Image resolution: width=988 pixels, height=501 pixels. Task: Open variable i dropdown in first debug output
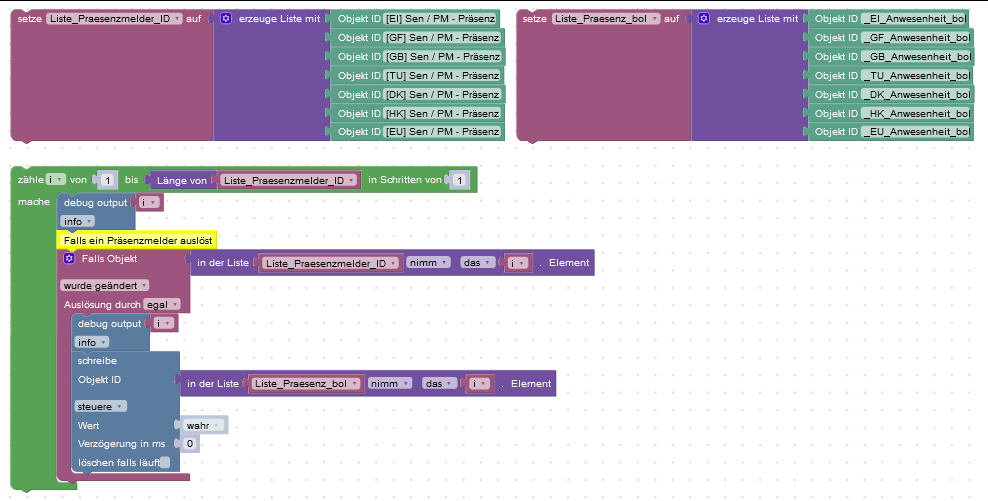149,202
